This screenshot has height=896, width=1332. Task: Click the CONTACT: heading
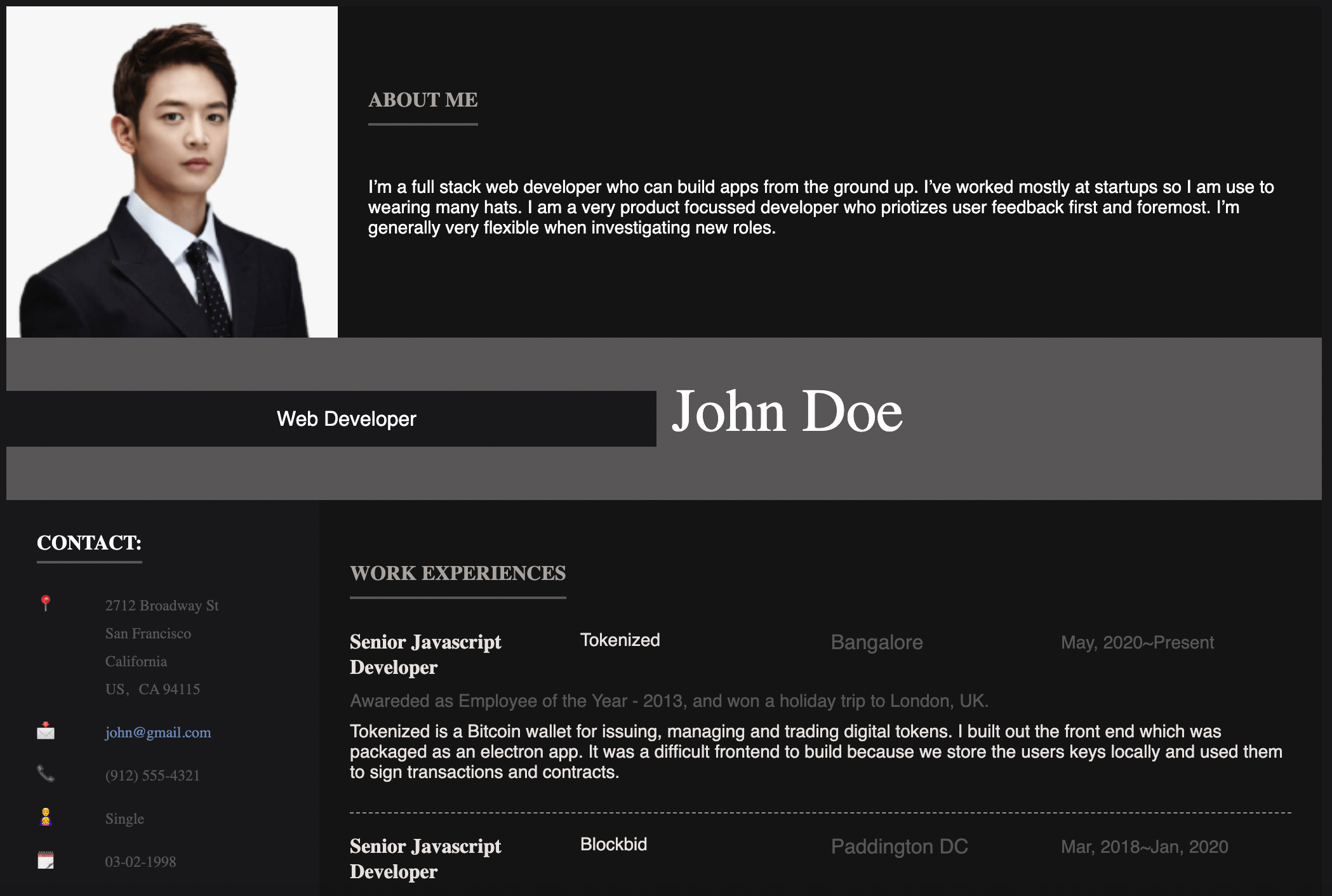coord(90,543)
